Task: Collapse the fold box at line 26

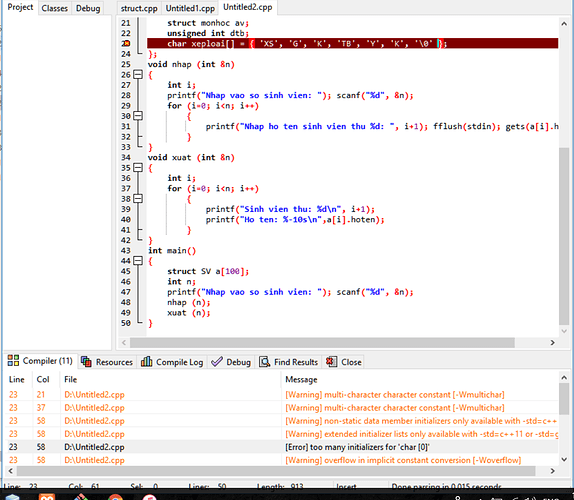Action: 138,75
